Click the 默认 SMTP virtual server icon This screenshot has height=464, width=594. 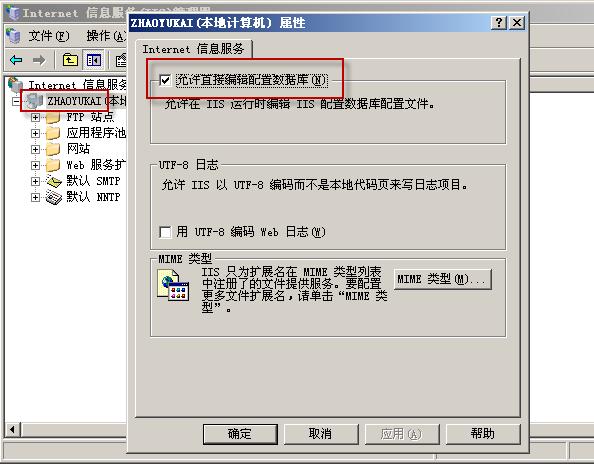tap(54, 181)
